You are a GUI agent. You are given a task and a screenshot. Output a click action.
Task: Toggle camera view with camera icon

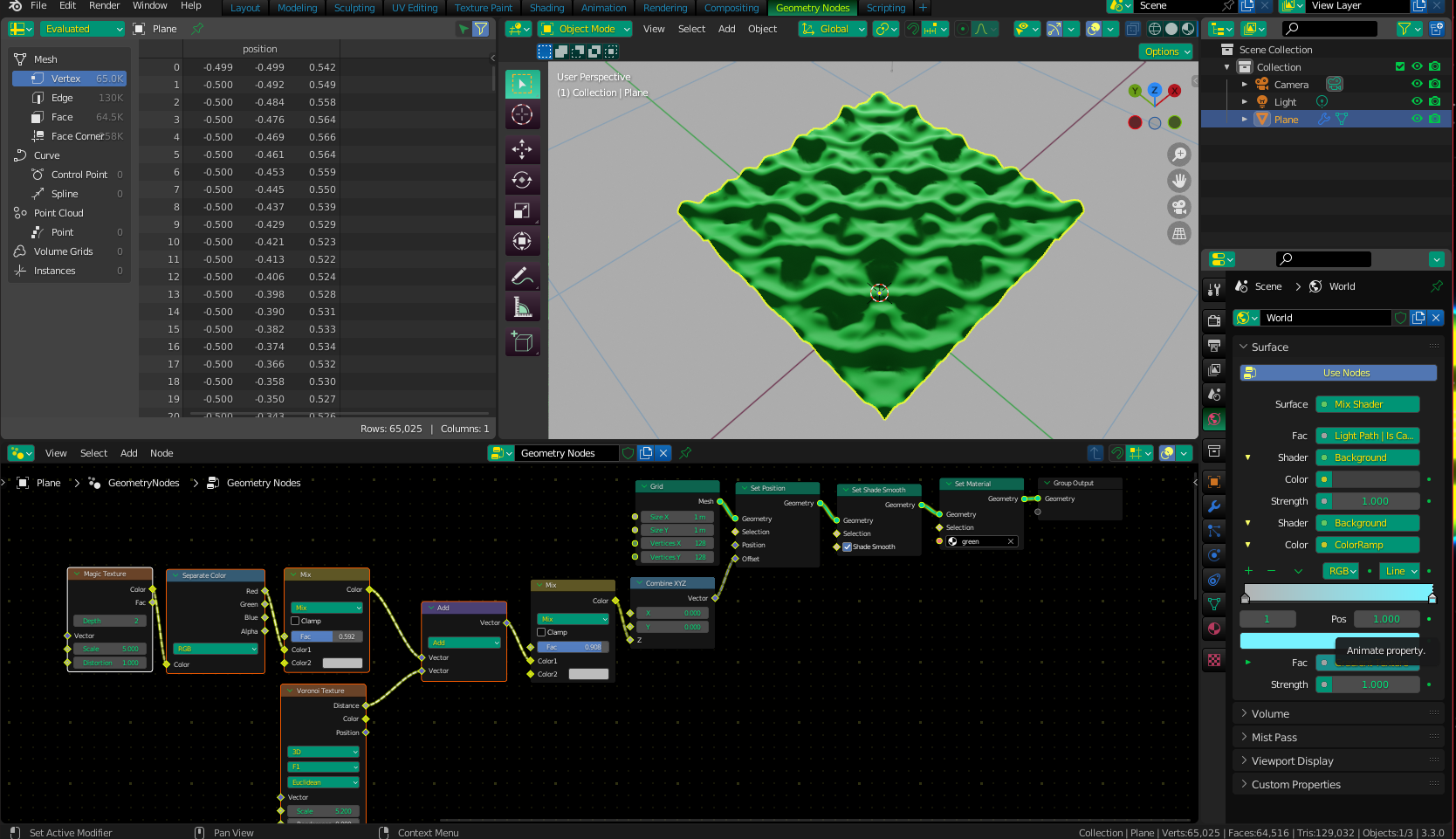point(1179,207)
